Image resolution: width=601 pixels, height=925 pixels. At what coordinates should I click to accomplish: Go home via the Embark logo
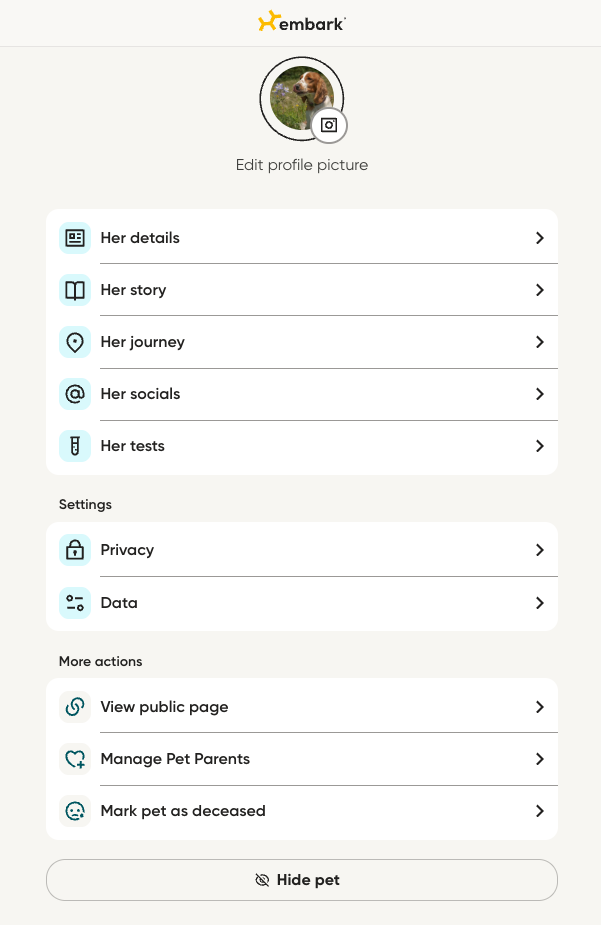click(301, 22)
